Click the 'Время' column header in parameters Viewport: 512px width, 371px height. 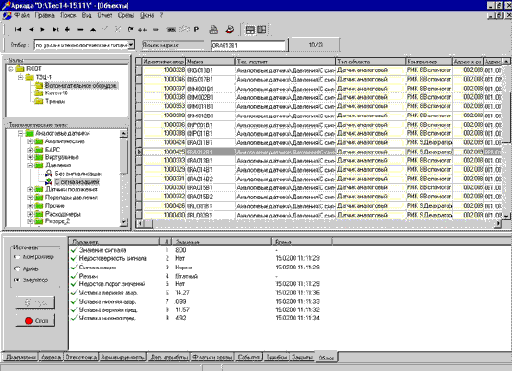tap(302, 242)
